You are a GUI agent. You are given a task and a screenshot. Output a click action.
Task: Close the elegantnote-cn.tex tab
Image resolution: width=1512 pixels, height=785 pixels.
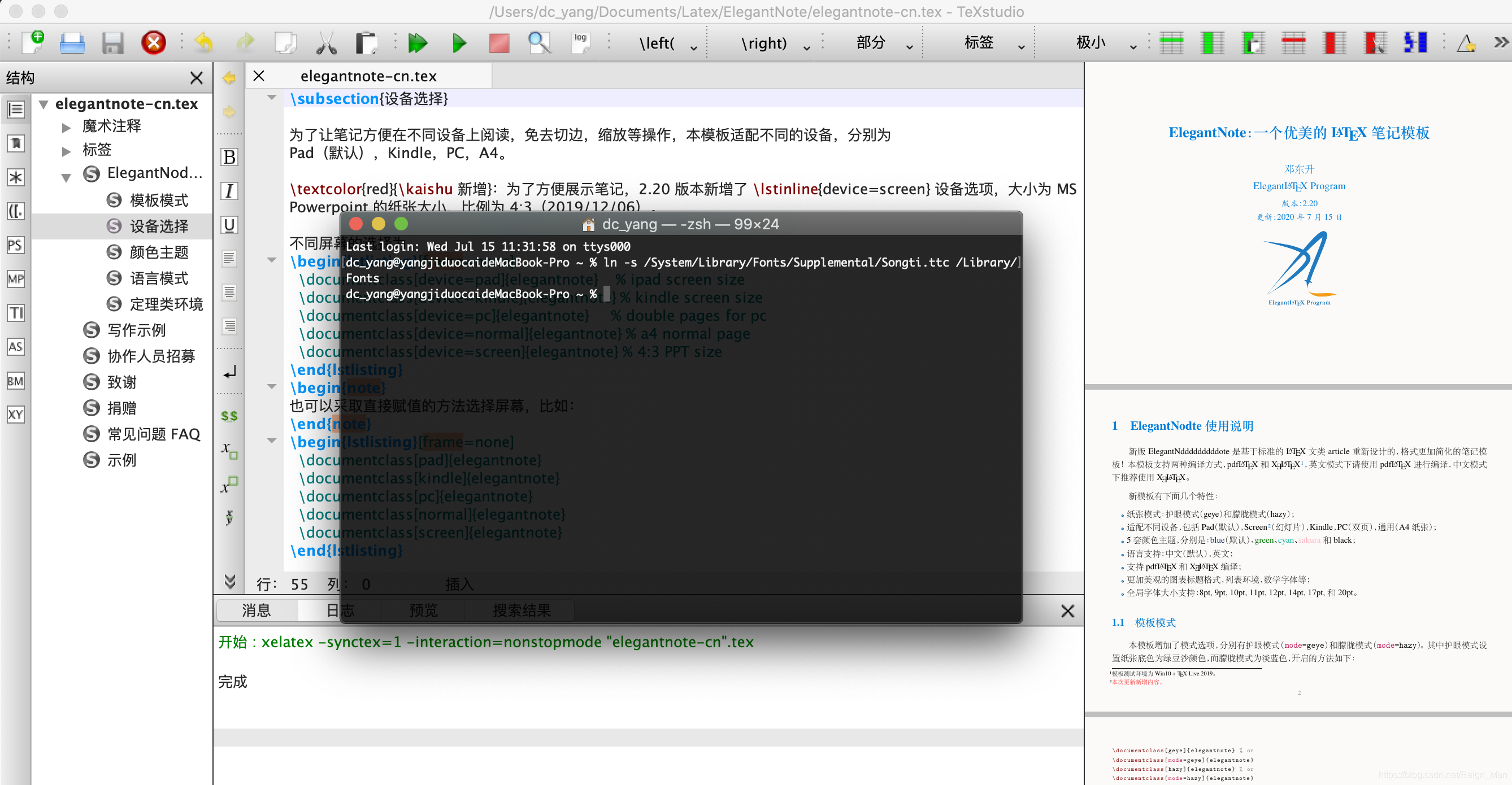tap(259, 76)
